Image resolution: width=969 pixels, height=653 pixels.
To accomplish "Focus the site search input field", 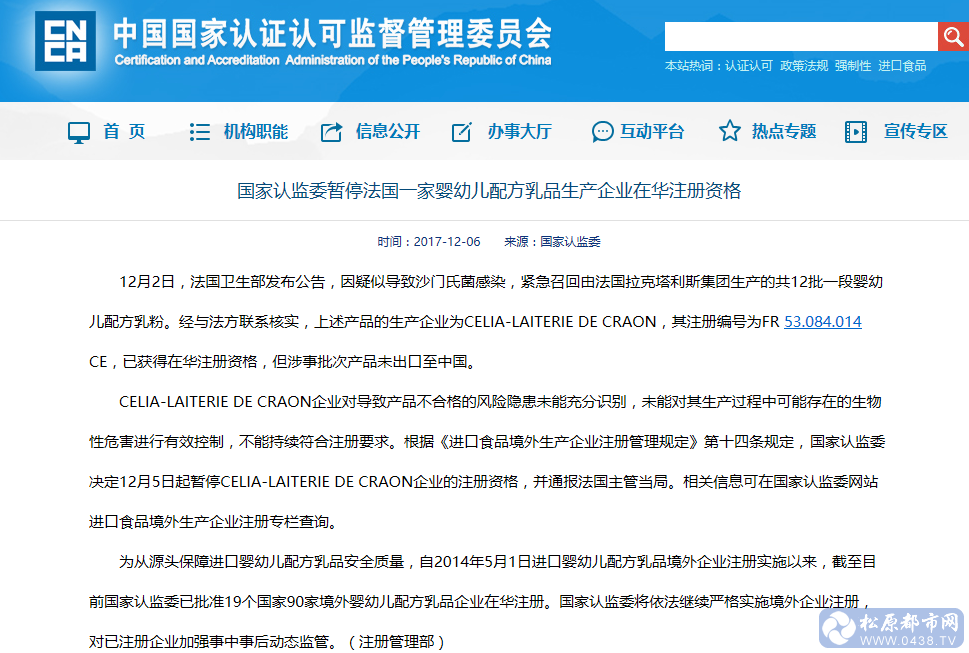I will pos(801,36).
